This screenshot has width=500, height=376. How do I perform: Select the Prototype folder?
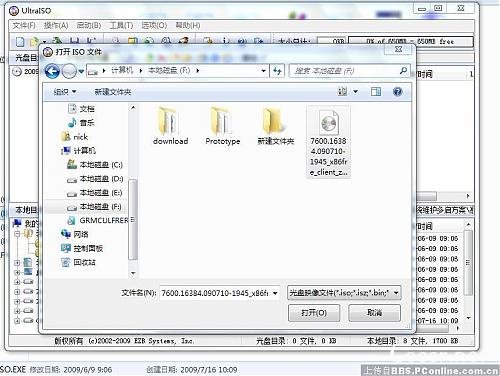223,126
